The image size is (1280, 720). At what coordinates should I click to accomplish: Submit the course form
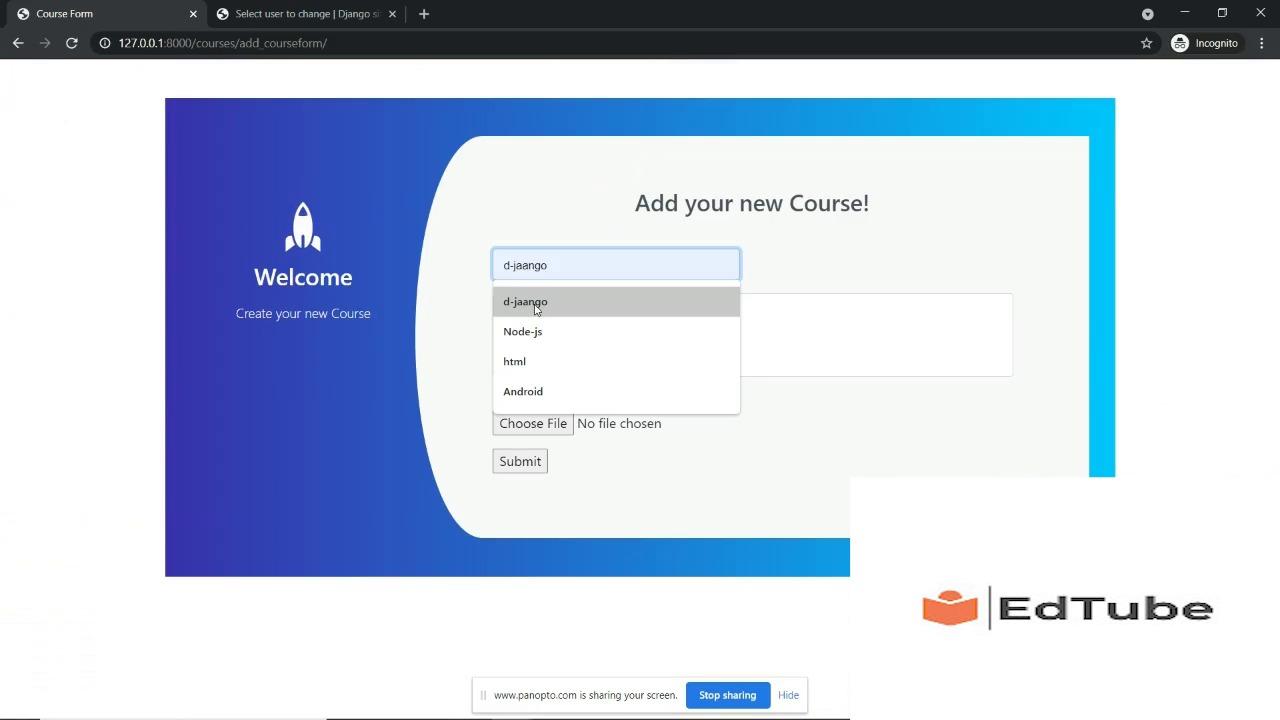click(x=520, y=462)
